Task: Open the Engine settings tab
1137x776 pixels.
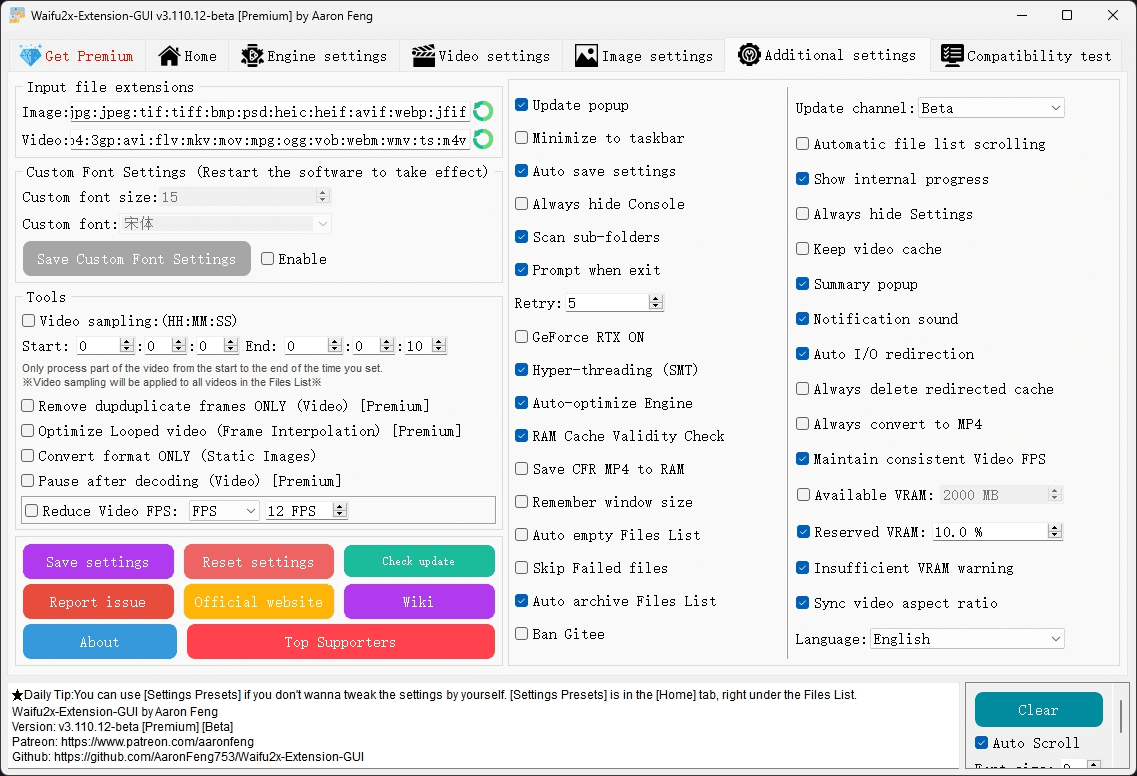Action: (x=314, y=56)
